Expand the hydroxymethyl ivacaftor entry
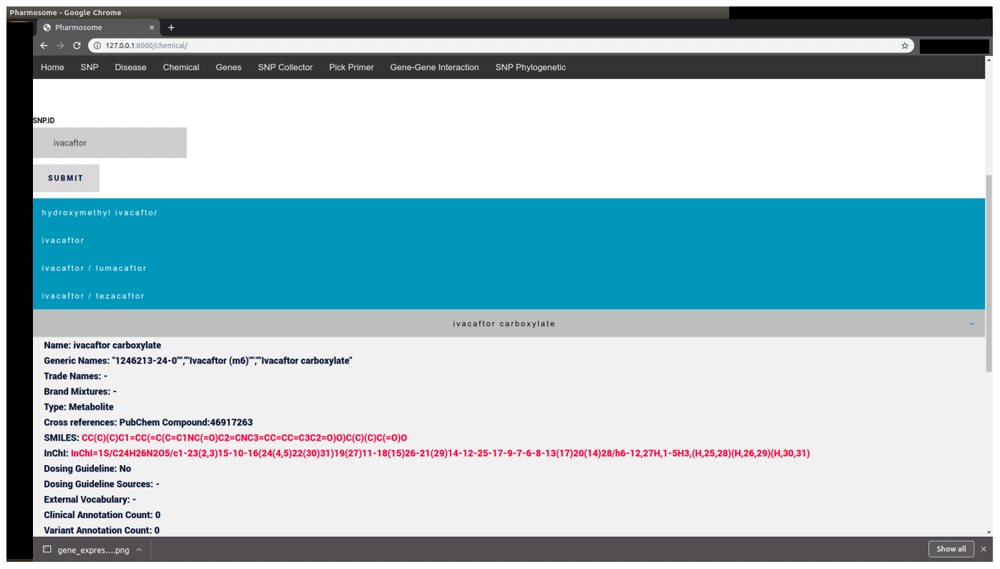 [100, 213]
